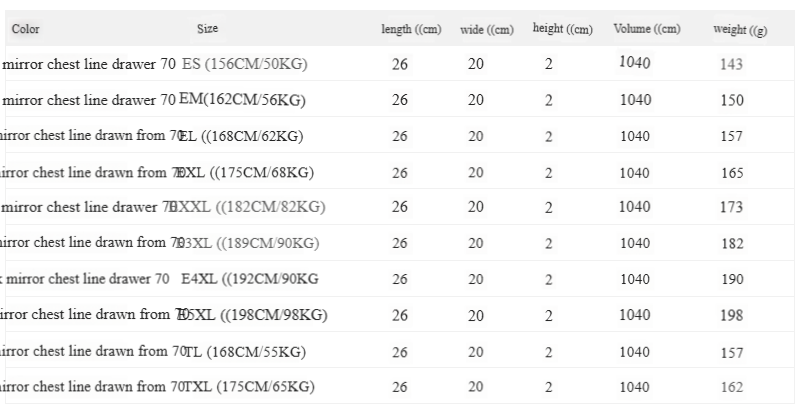Select the TXL (175CM/65KG) size cell
This screenshot has height=408, width=798.
click(249, 387)
